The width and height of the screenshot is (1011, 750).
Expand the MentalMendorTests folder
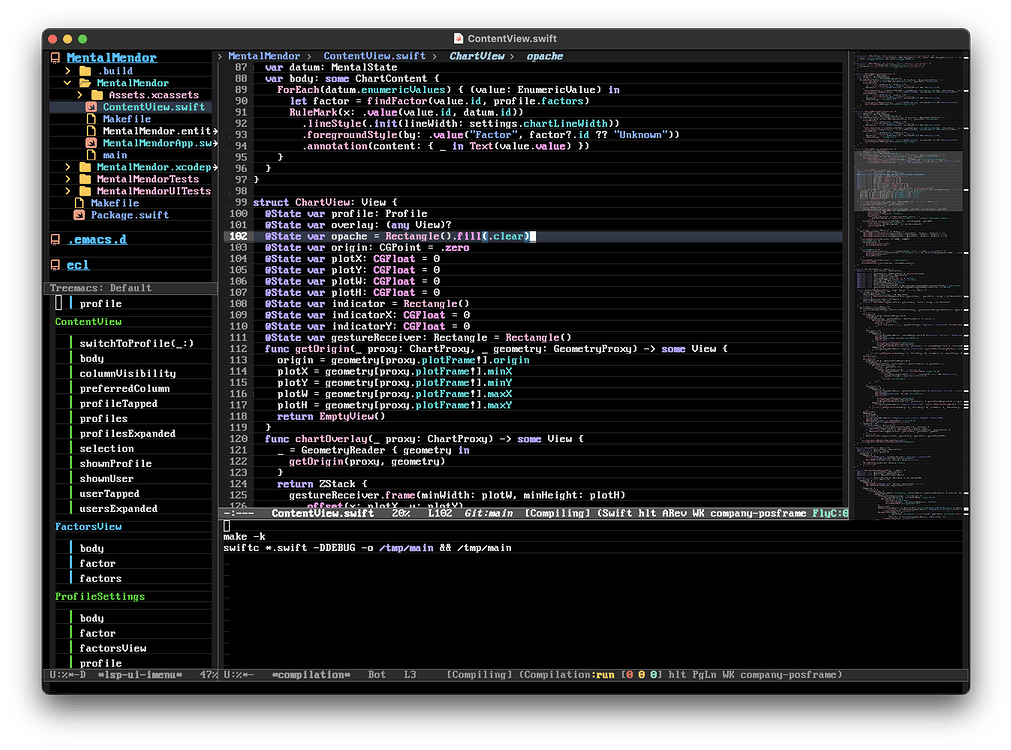tap(67, 179)
